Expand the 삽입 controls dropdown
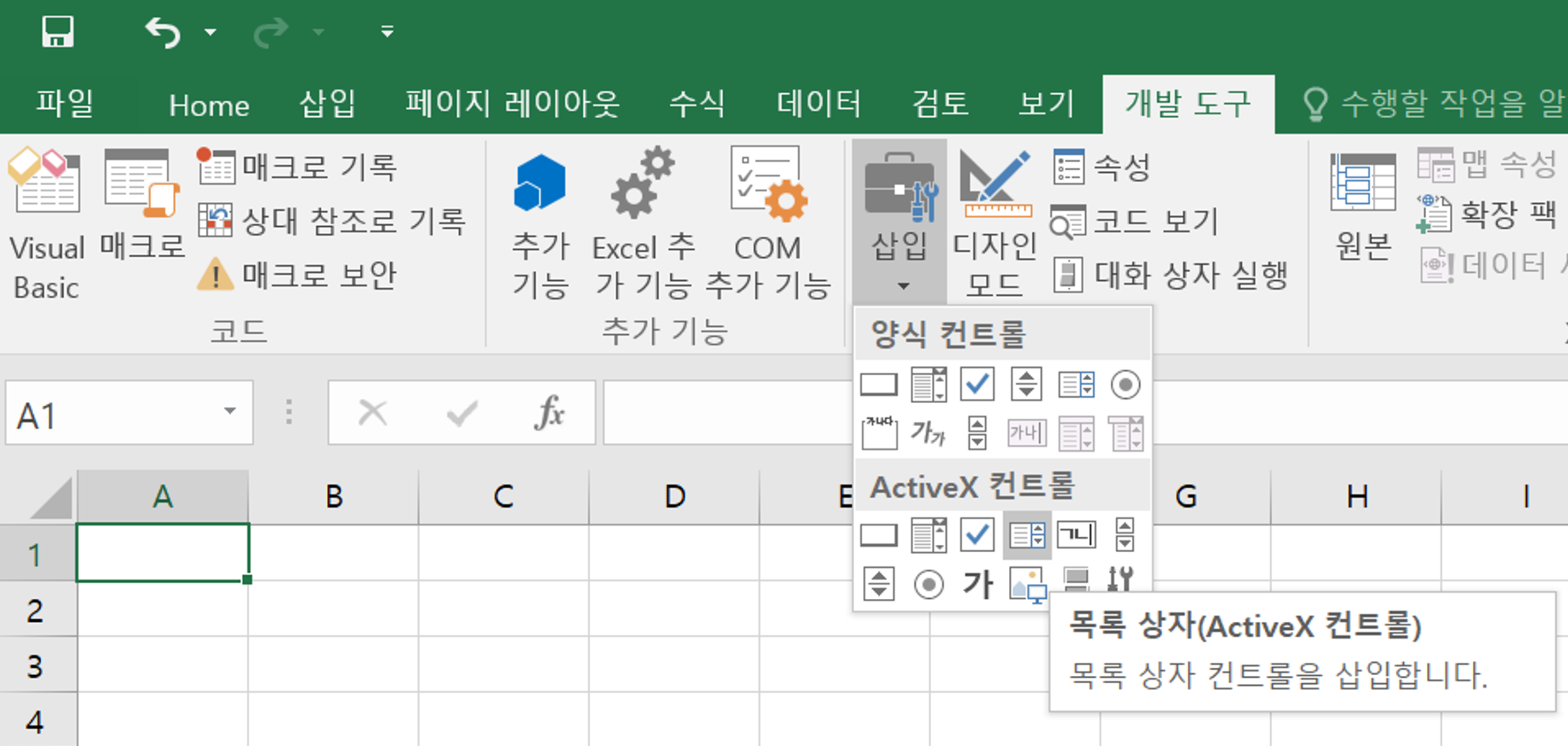The image size is (1568, 746). pyautogui.click(x=899, y=223)
